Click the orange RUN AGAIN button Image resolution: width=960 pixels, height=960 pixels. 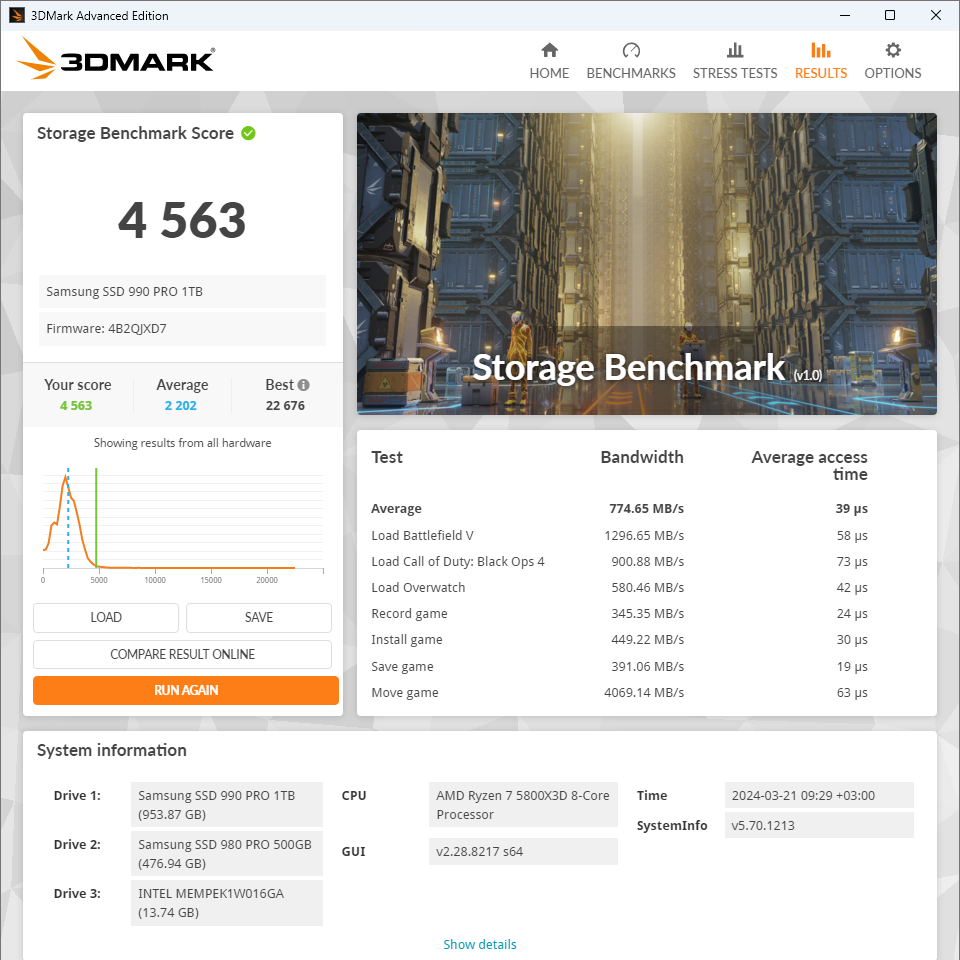(186, 690)
